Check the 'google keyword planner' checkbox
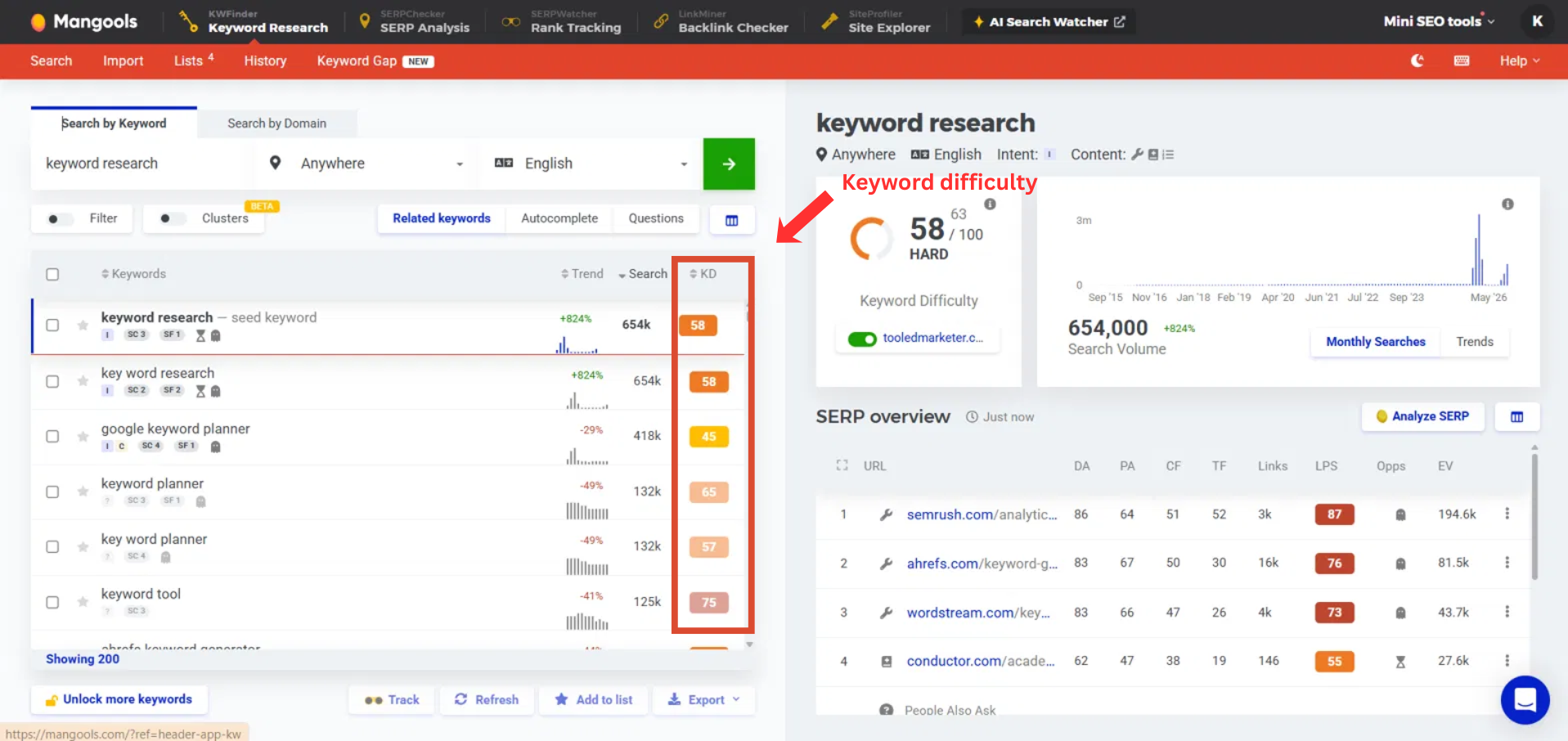 pyautogui.click(x=52, y=437)
